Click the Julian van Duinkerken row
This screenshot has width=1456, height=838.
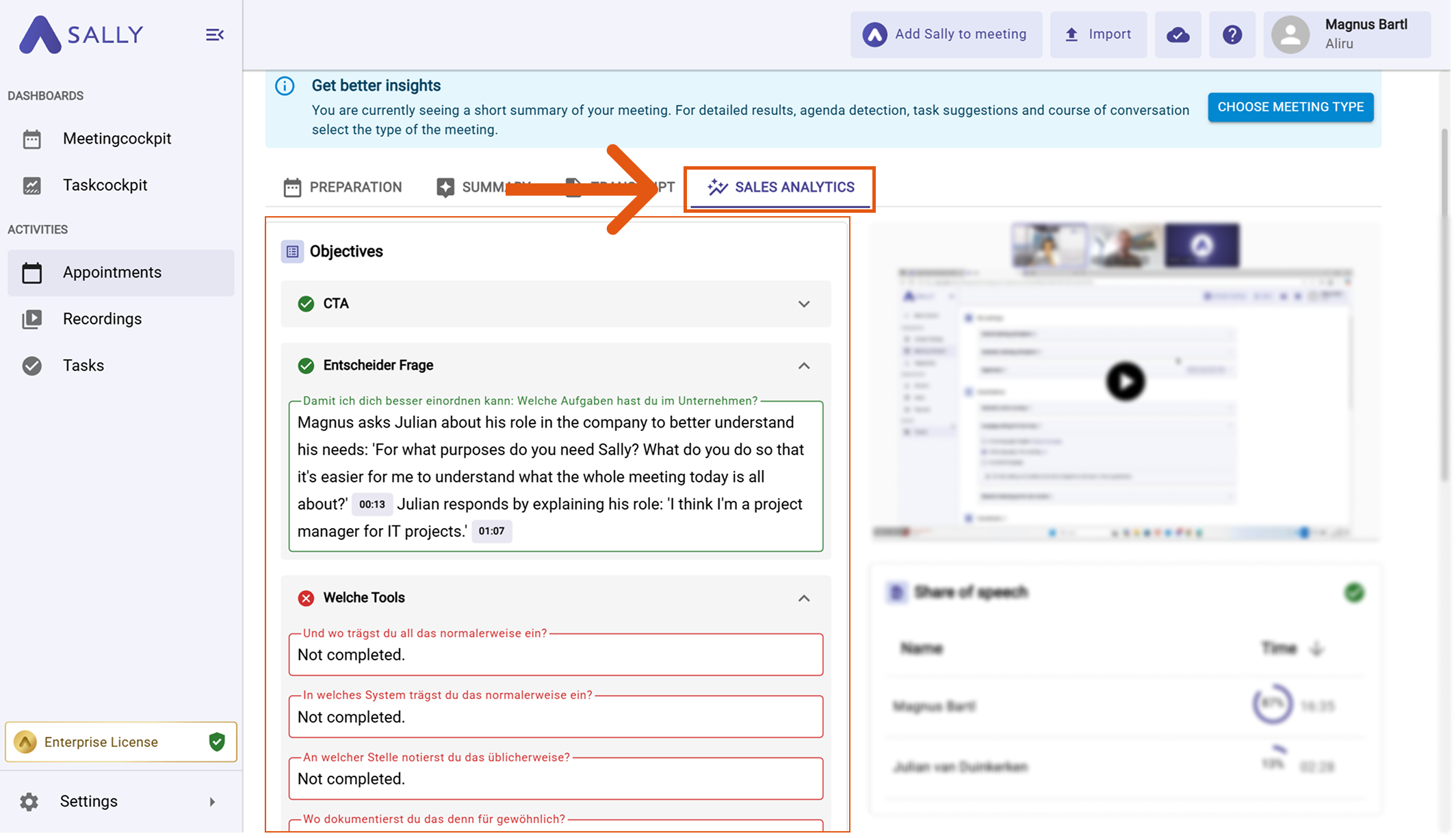pos(1125,766)
